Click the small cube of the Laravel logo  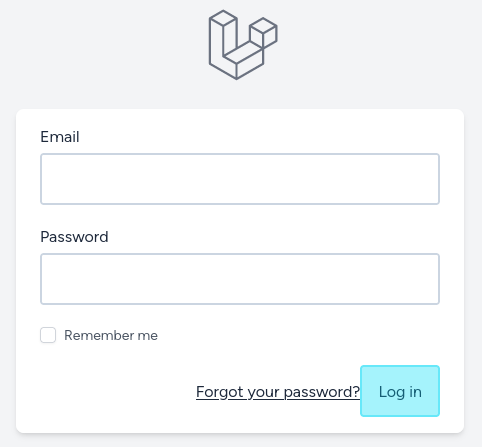click(263, 33)
